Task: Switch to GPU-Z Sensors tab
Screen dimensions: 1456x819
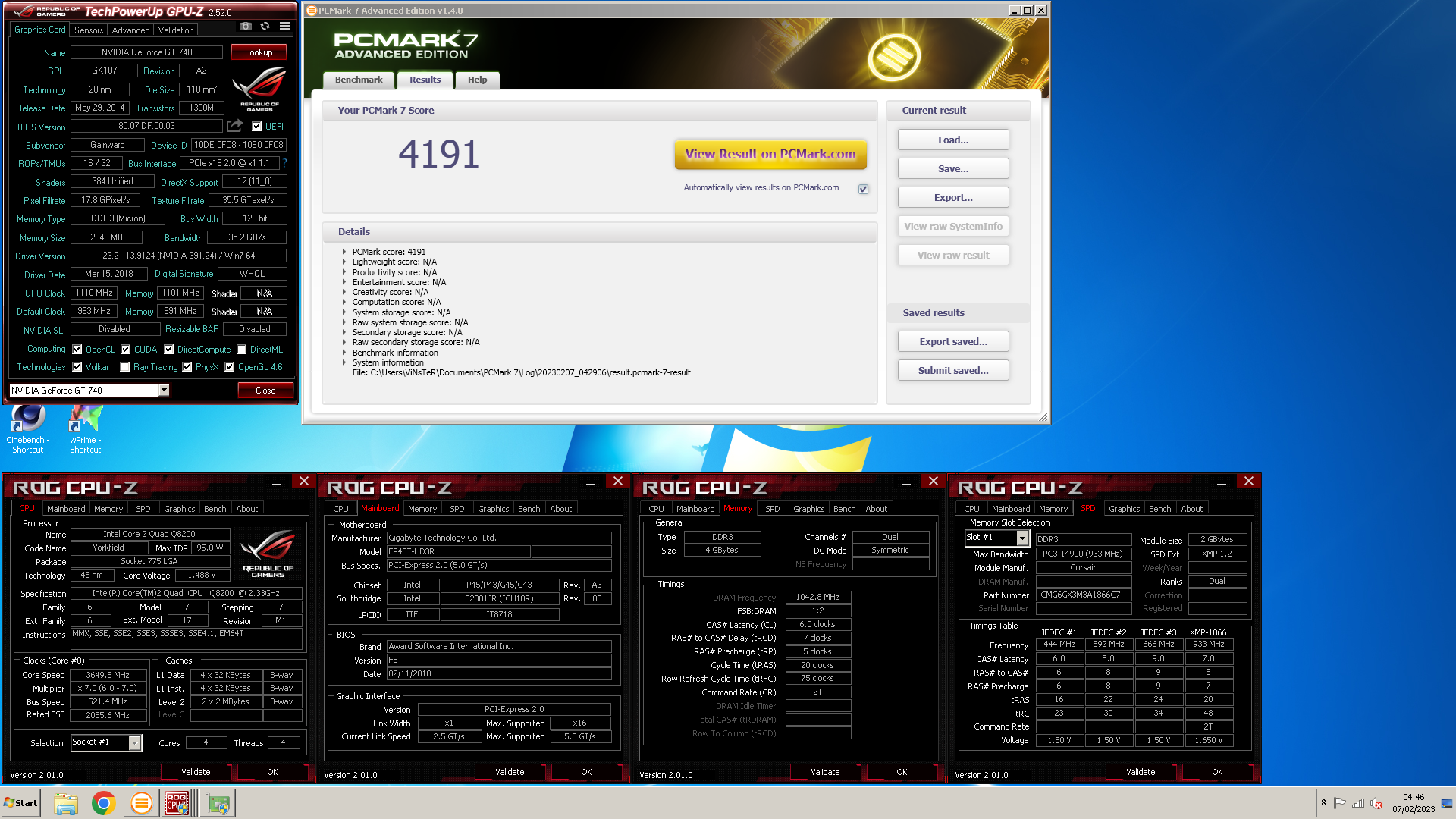Action: [89, 30]
